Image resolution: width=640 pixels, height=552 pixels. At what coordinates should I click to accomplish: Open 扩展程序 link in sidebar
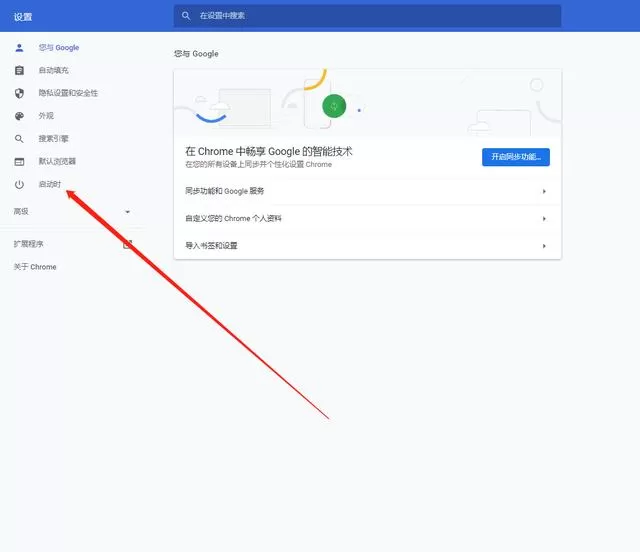29,244
